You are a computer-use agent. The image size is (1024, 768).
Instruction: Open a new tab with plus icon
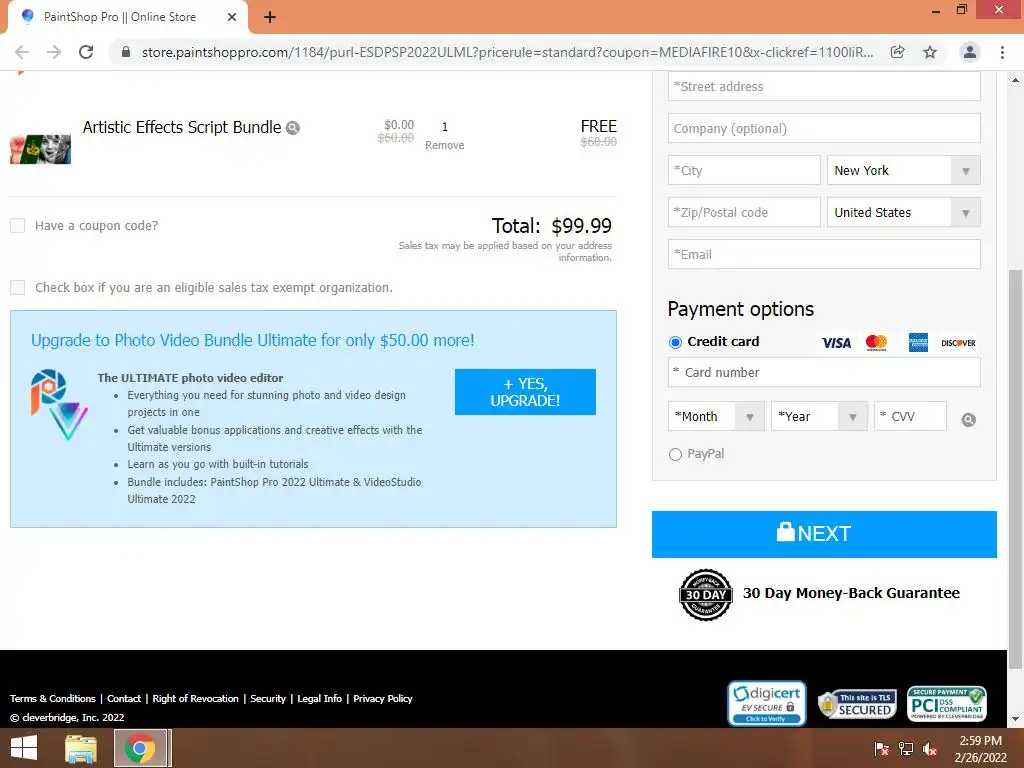click(x=270, y=17)
